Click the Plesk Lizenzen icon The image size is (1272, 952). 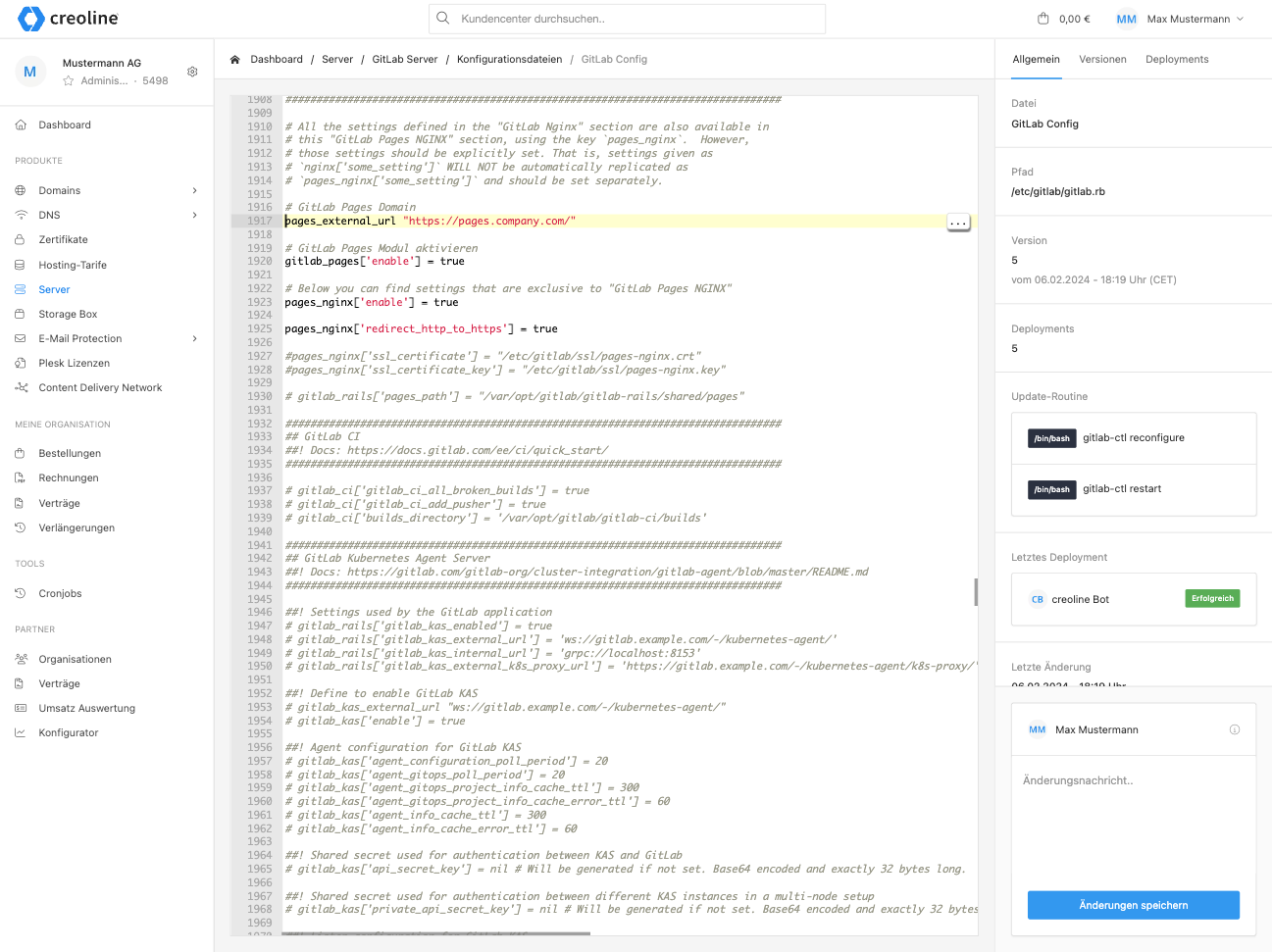click(x=21, y=363)
